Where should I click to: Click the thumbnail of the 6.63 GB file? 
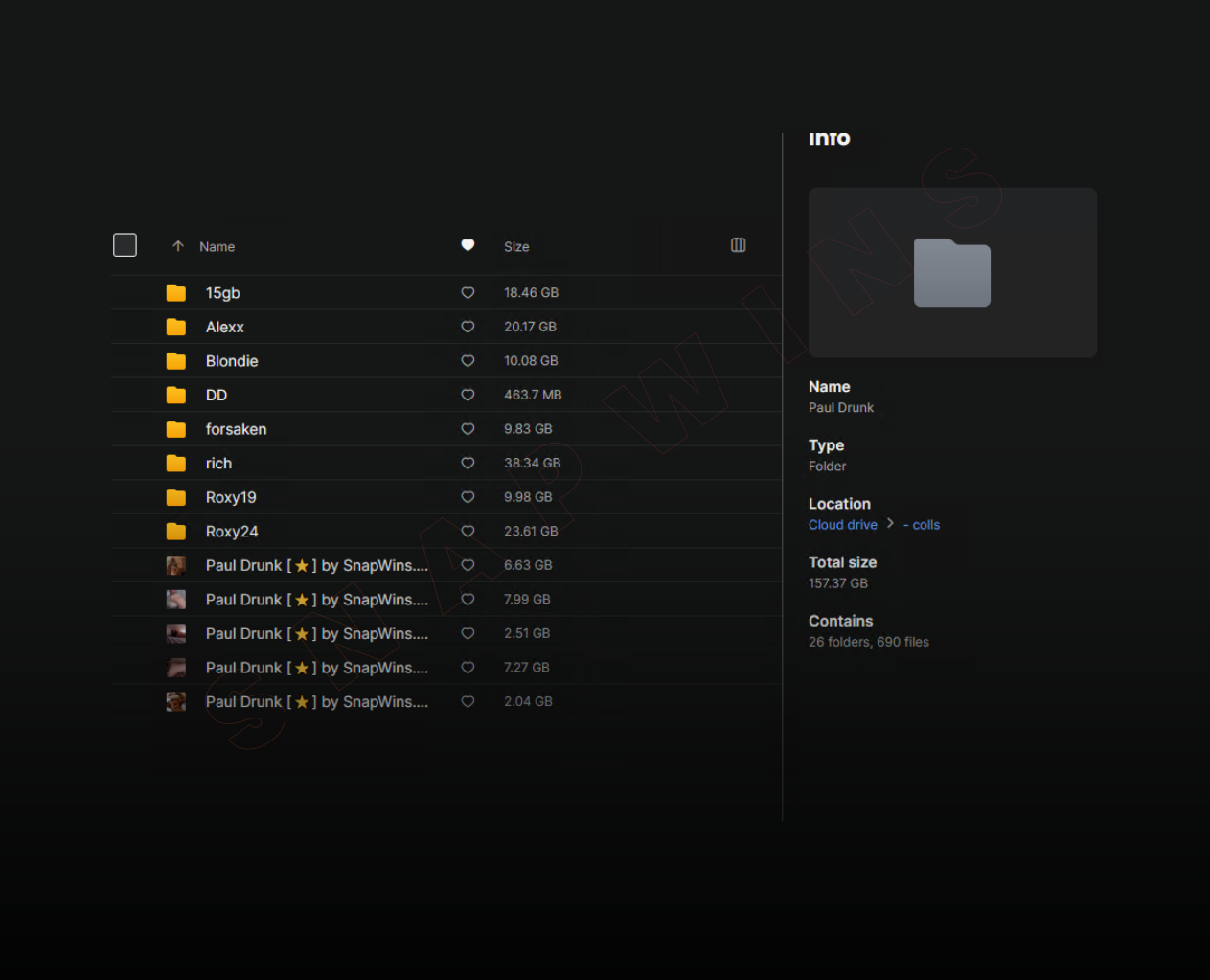176,565
